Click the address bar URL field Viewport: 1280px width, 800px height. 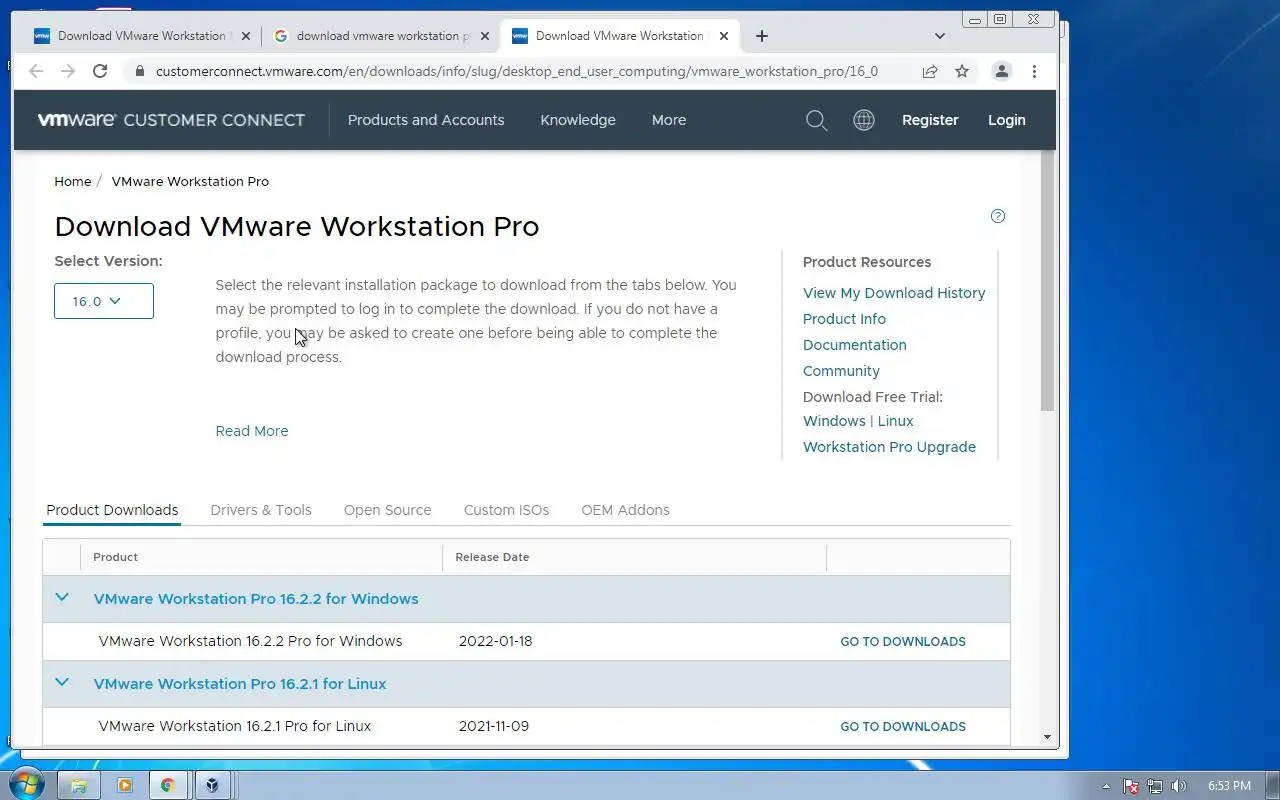tap(516, 72)
